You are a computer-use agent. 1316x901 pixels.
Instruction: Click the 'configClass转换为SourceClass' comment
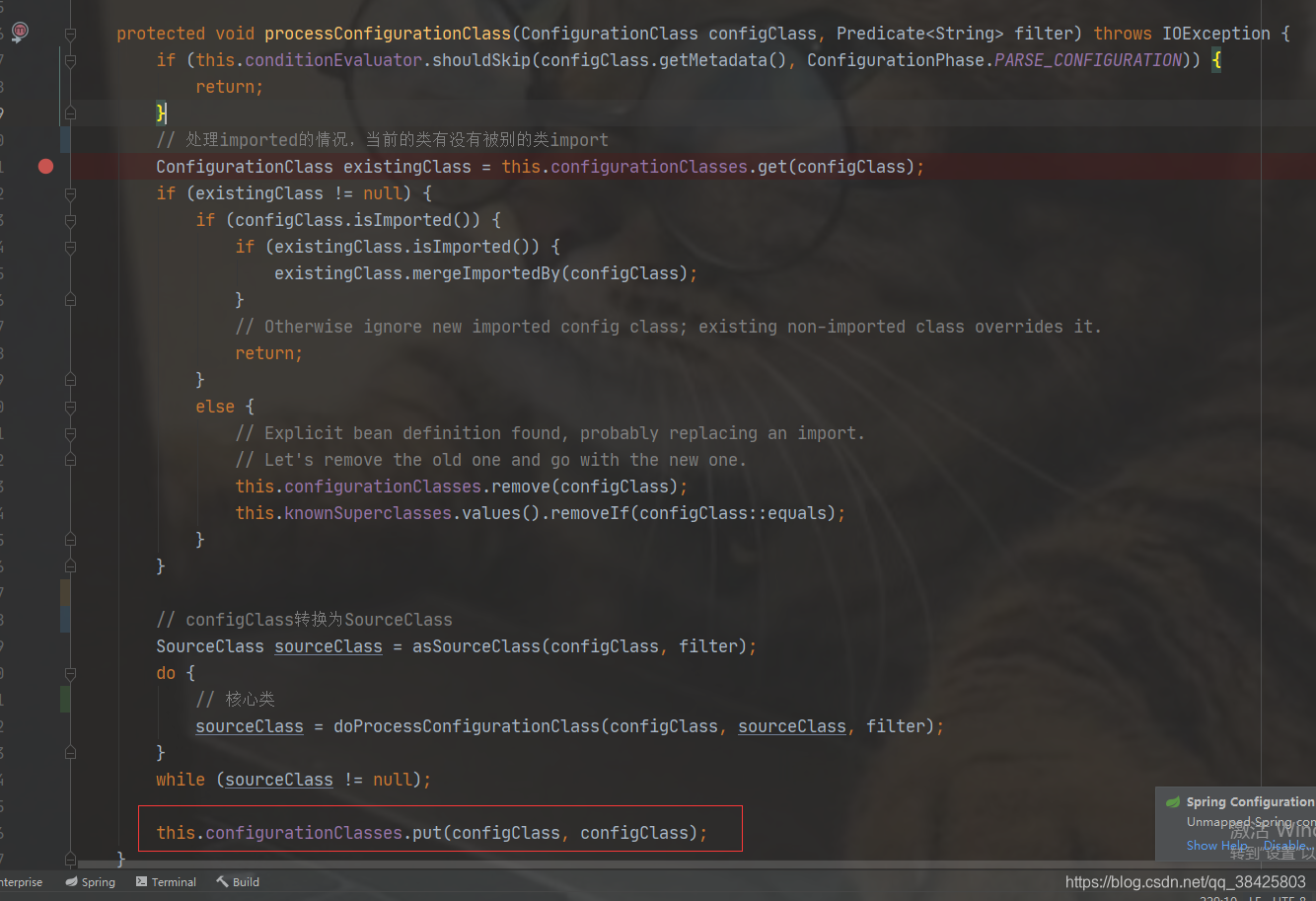[304, 620]
